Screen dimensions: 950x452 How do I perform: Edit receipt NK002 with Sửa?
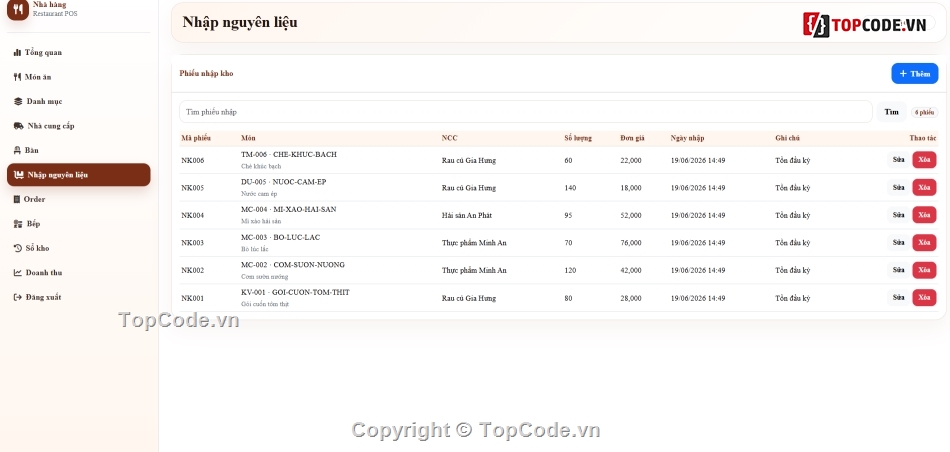click(x=899, y=270)
